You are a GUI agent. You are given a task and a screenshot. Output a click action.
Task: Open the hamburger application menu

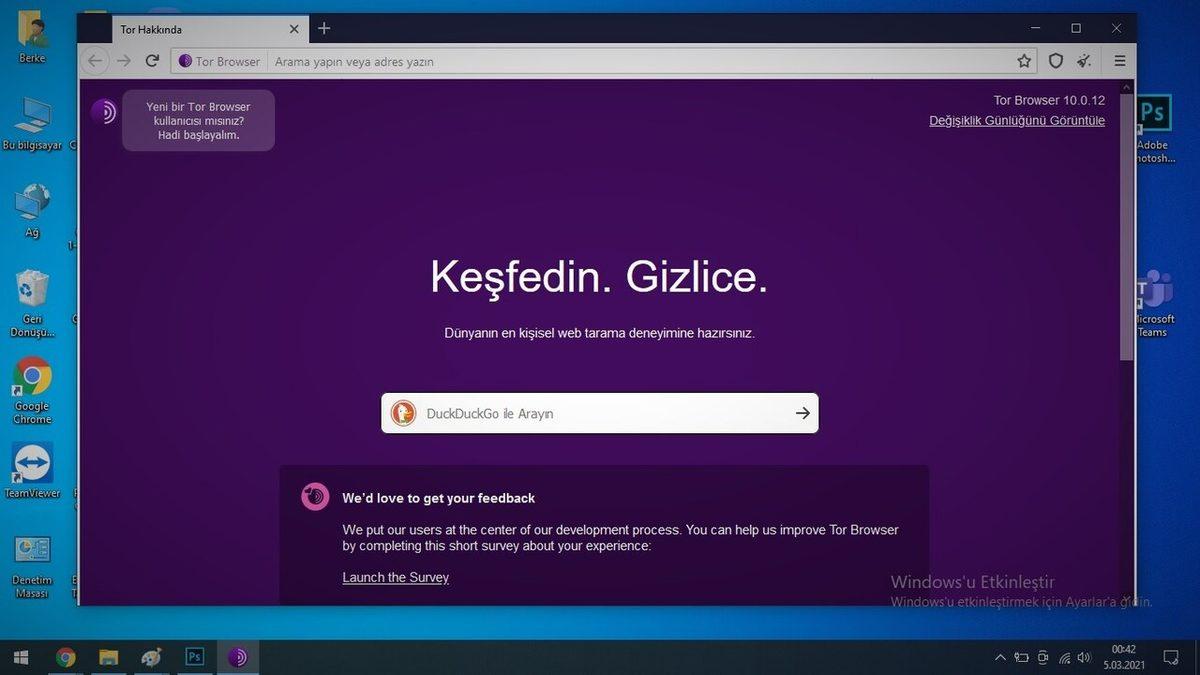coord(1119,61)
